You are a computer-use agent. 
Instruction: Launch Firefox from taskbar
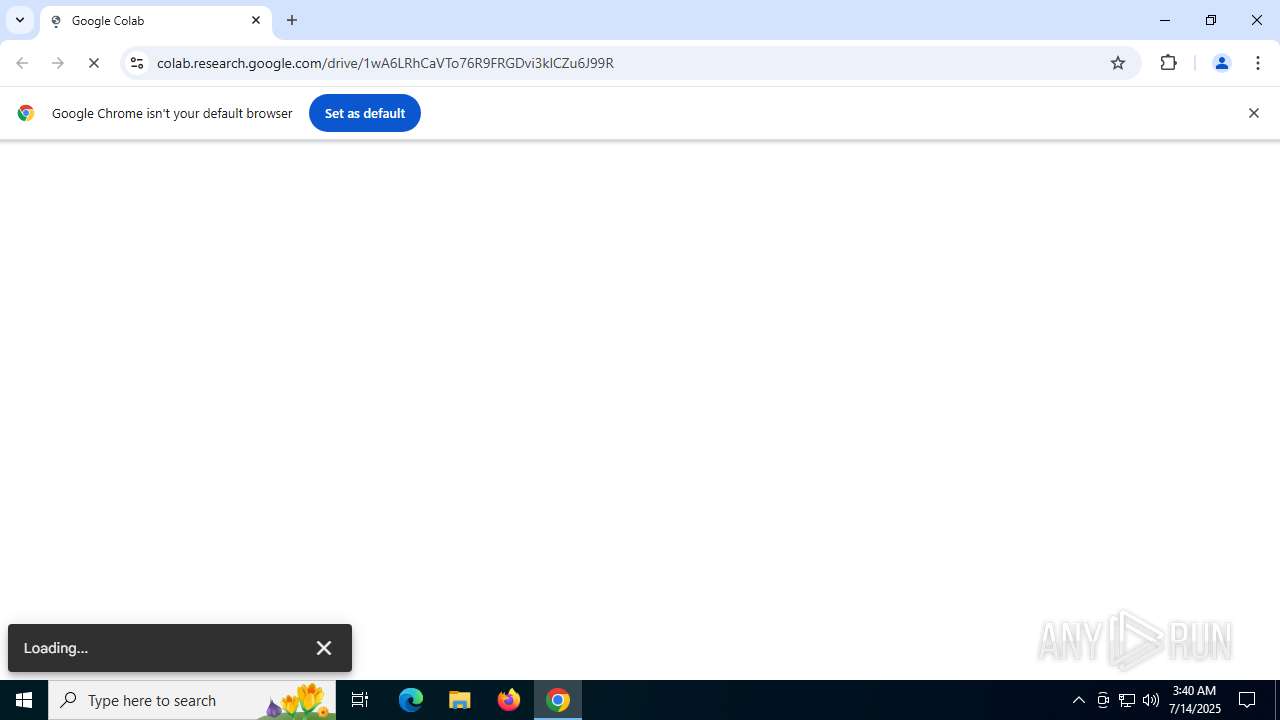[x=509, y=700]
